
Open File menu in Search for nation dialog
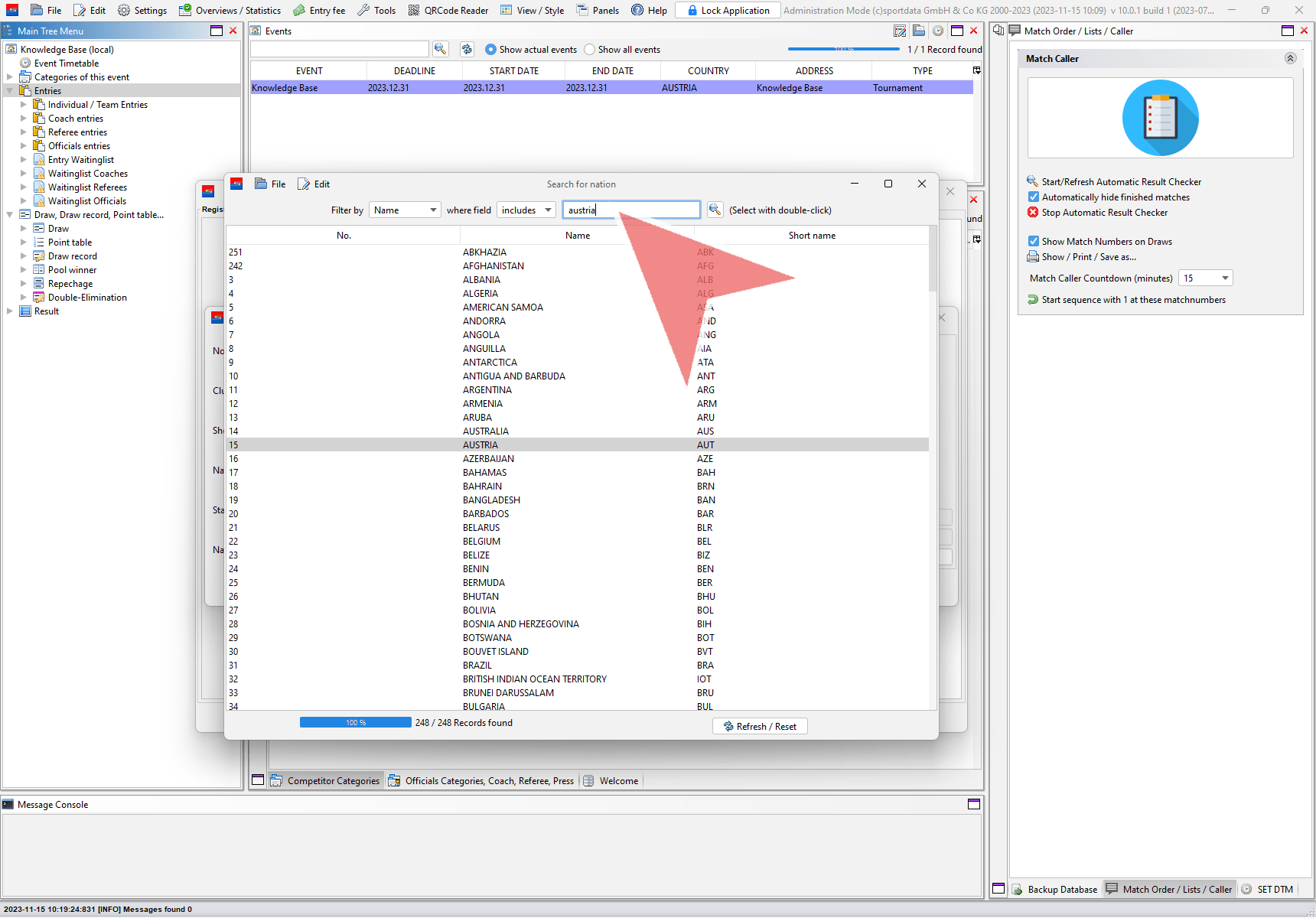(x=270, y=184)
